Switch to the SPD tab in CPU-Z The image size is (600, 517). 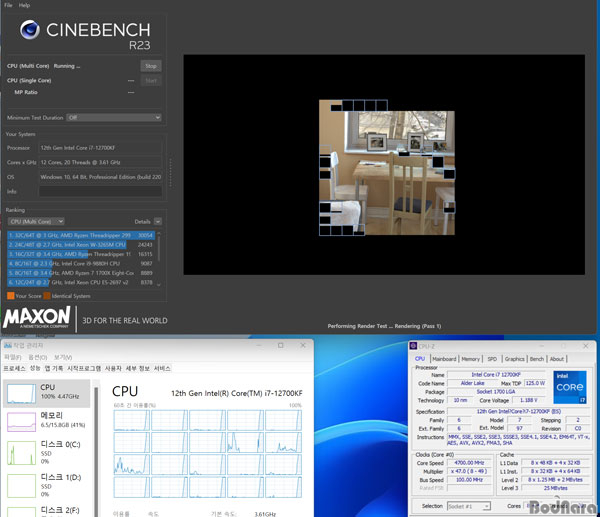492,359
